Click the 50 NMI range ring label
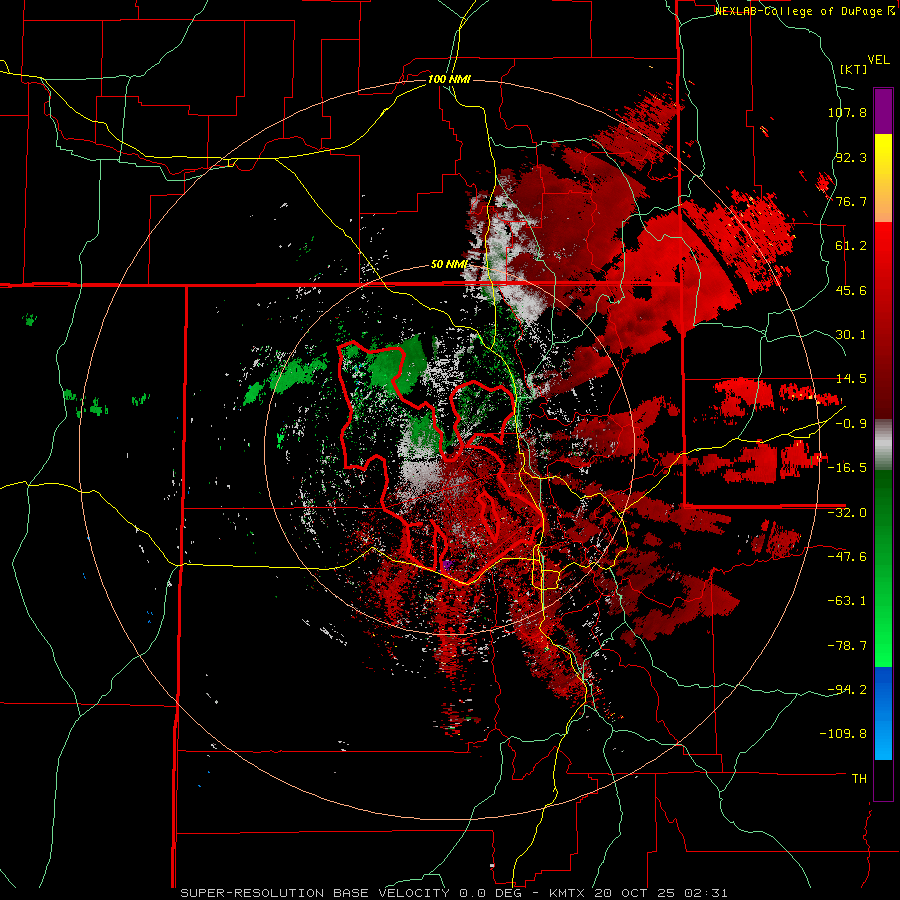900x900 pixels. coord(449,265)
